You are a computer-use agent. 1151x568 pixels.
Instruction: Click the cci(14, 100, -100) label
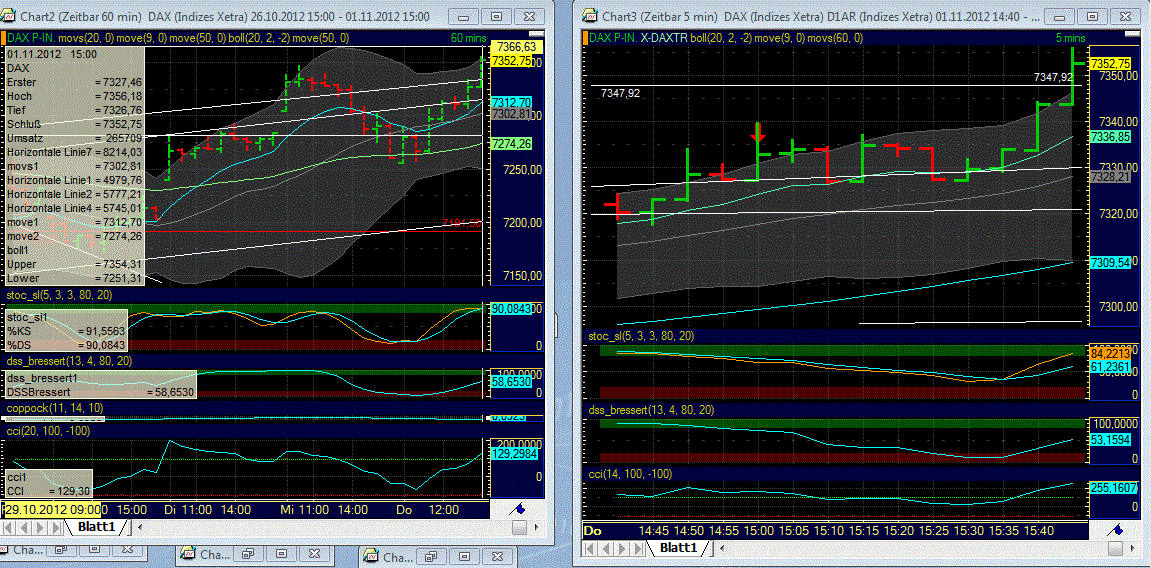pyautogui.click(x=632, y=474)
